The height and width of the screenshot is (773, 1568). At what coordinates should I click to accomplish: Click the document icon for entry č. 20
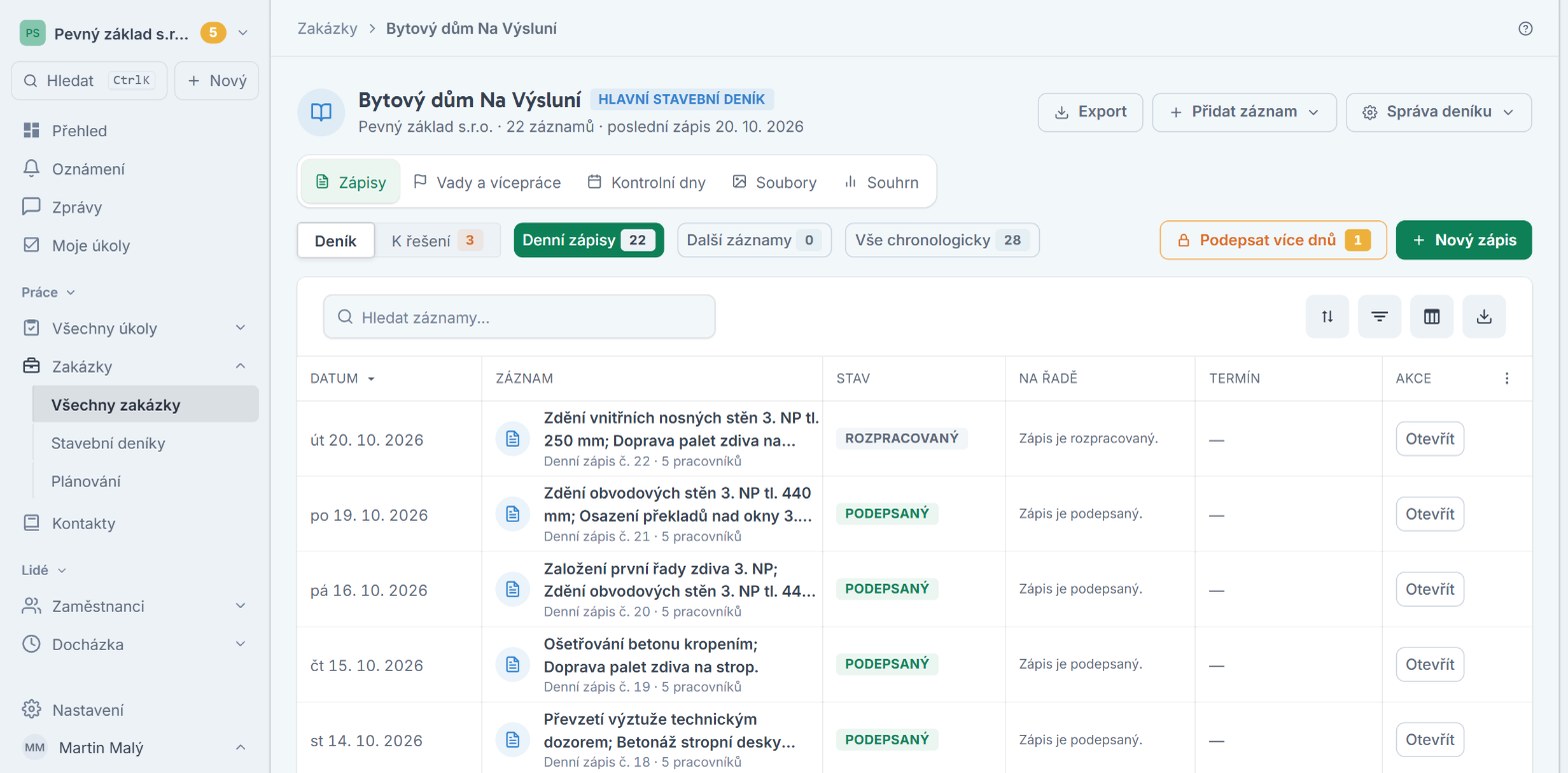(513, 589)
